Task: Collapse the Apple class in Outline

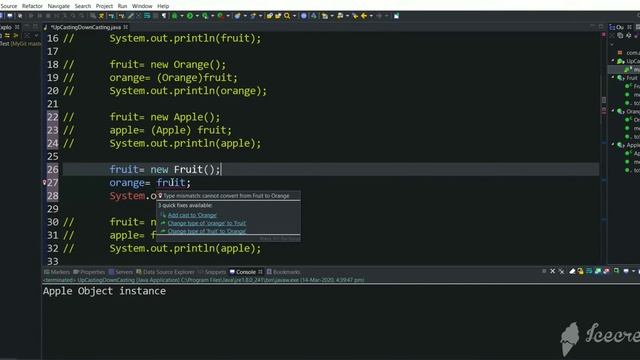Action: [613, 145]
